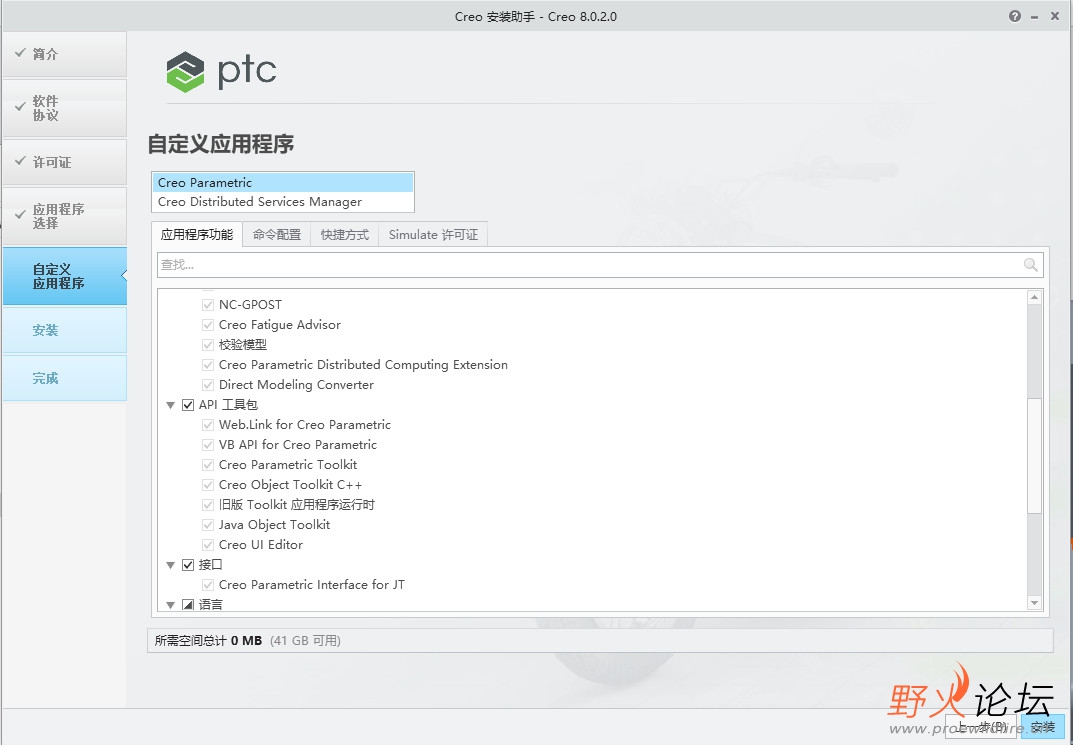Click the Creo UI Editor label
This screenshot has width=1073, height=745.
(x=261, y=545)
